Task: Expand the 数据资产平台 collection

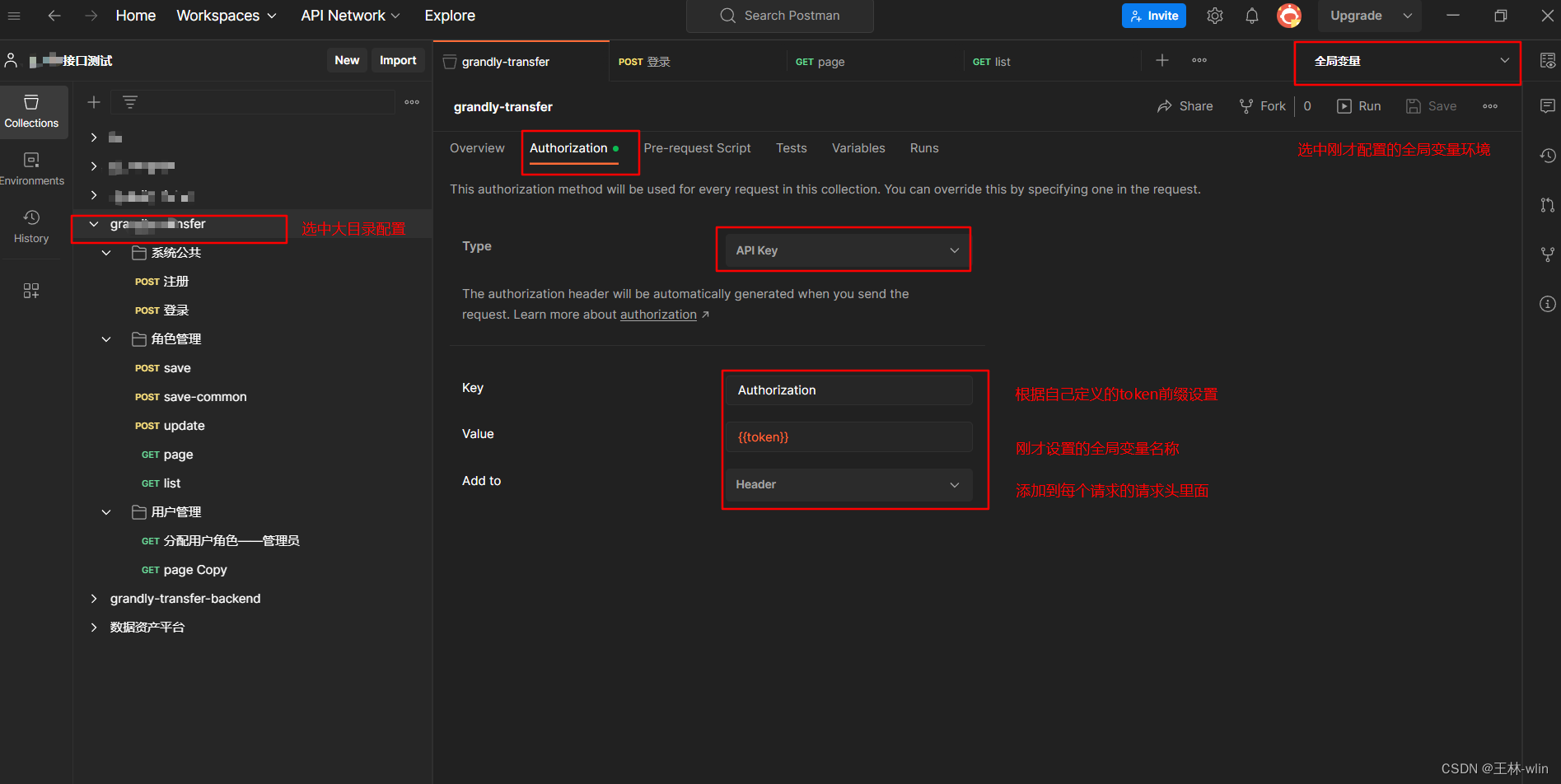Action: (94, 628)
